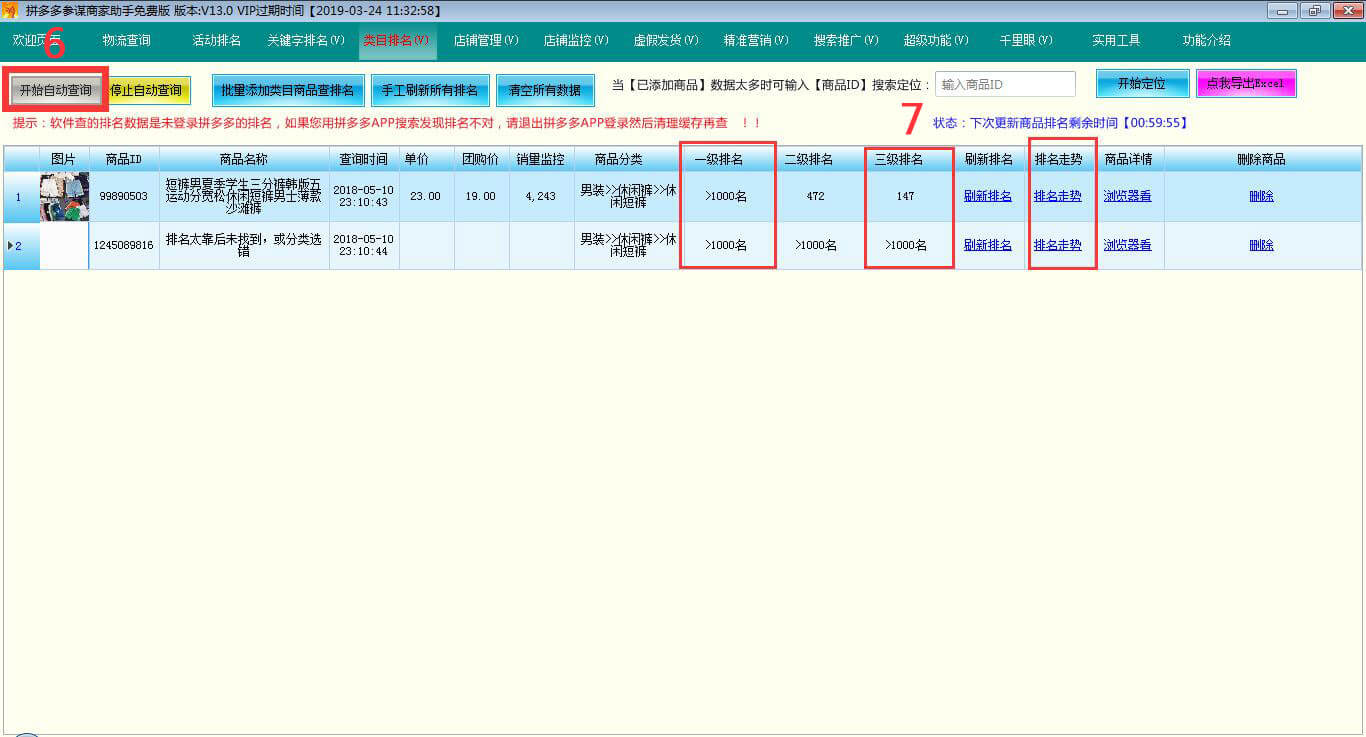Click 手工刷新所有排名 button
Screen dimensions: 1366x737
pos(430,90)
